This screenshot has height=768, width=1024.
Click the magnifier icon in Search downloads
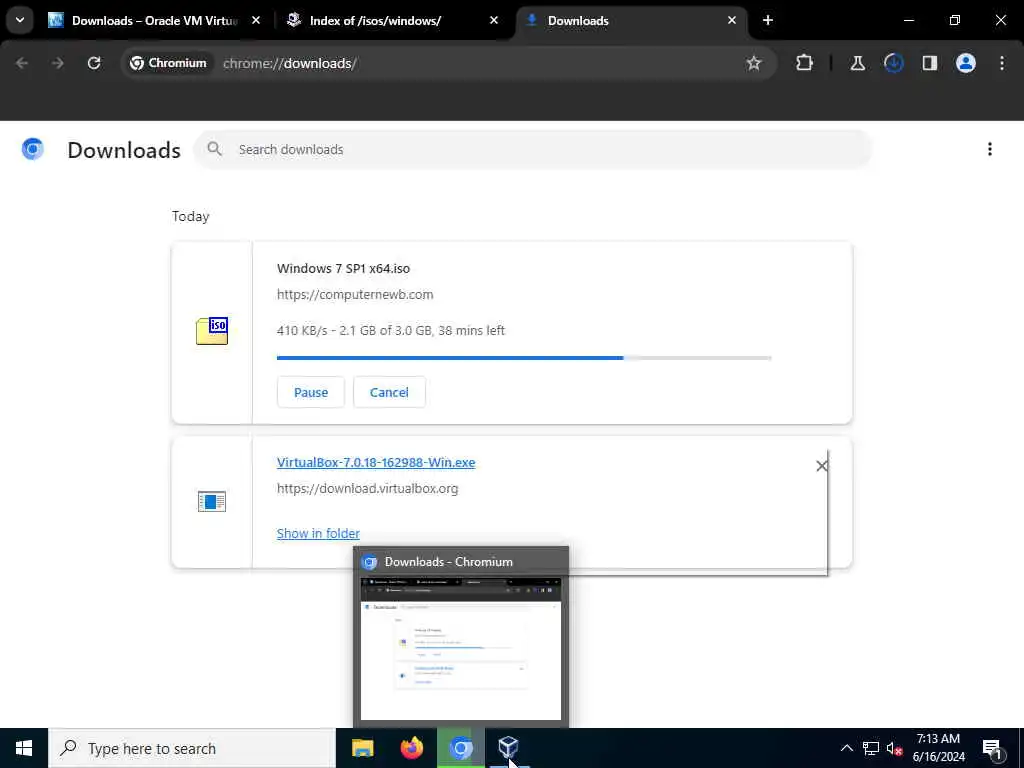(214, 149)
